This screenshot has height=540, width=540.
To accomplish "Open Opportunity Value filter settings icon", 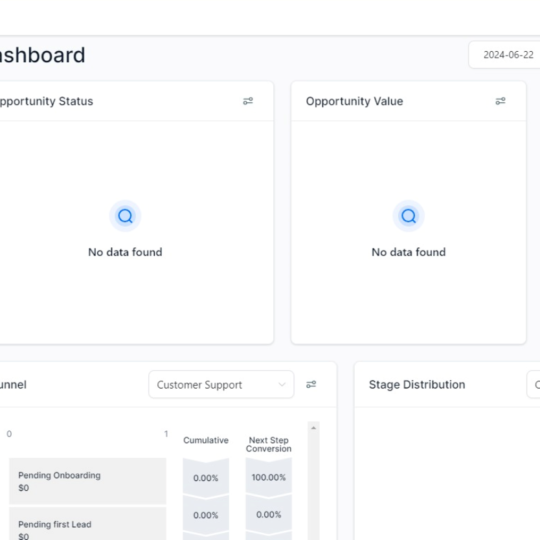I will click(500, 101).
